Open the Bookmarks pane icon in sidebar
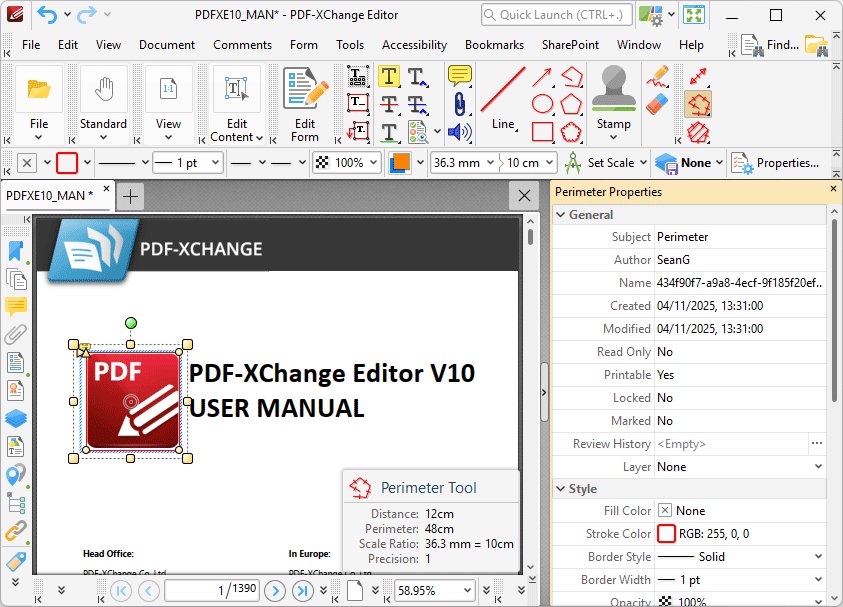 [16, 251]
